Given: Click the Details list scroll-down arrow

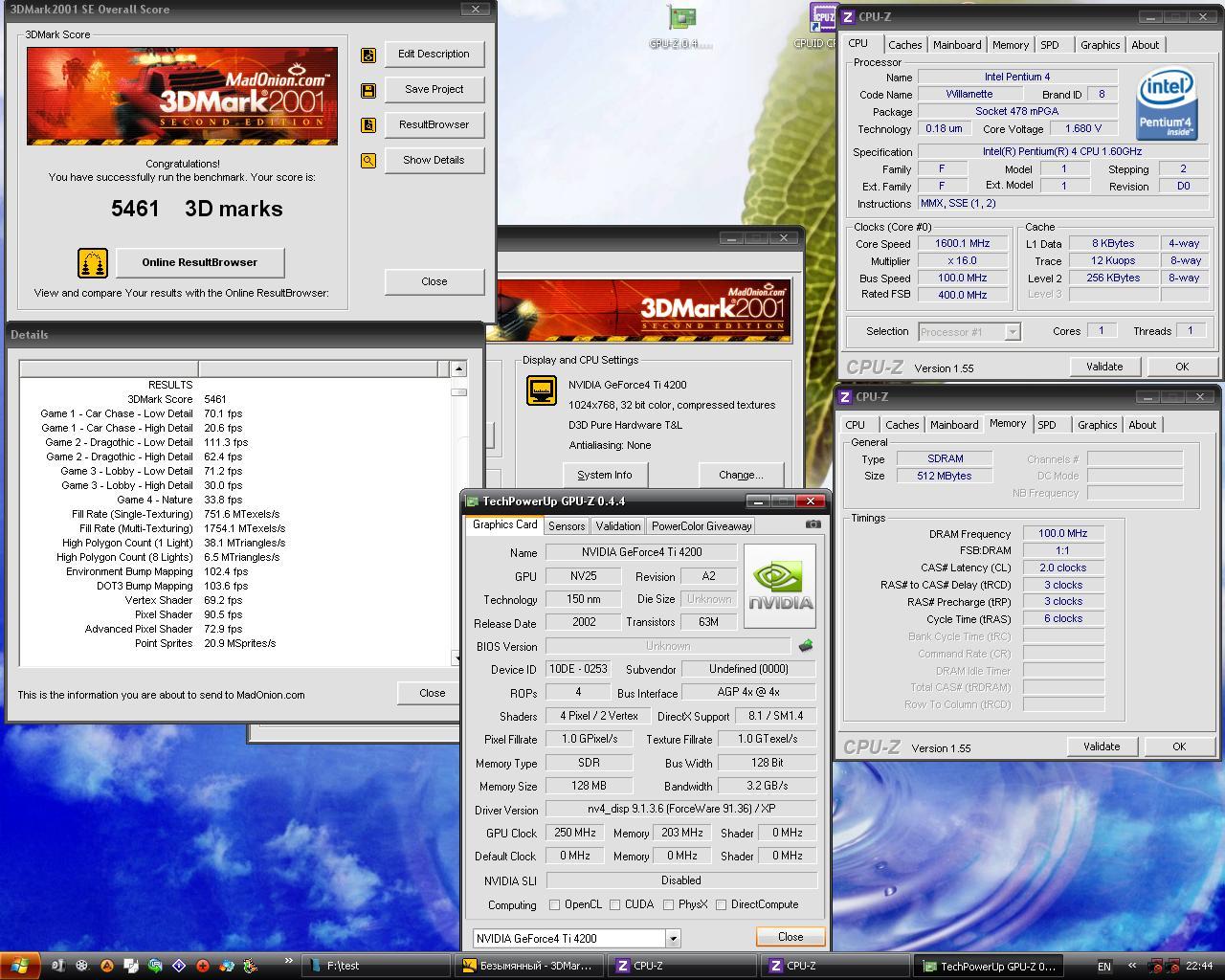Looking at the screenshot, I should (x=458, y=658).
